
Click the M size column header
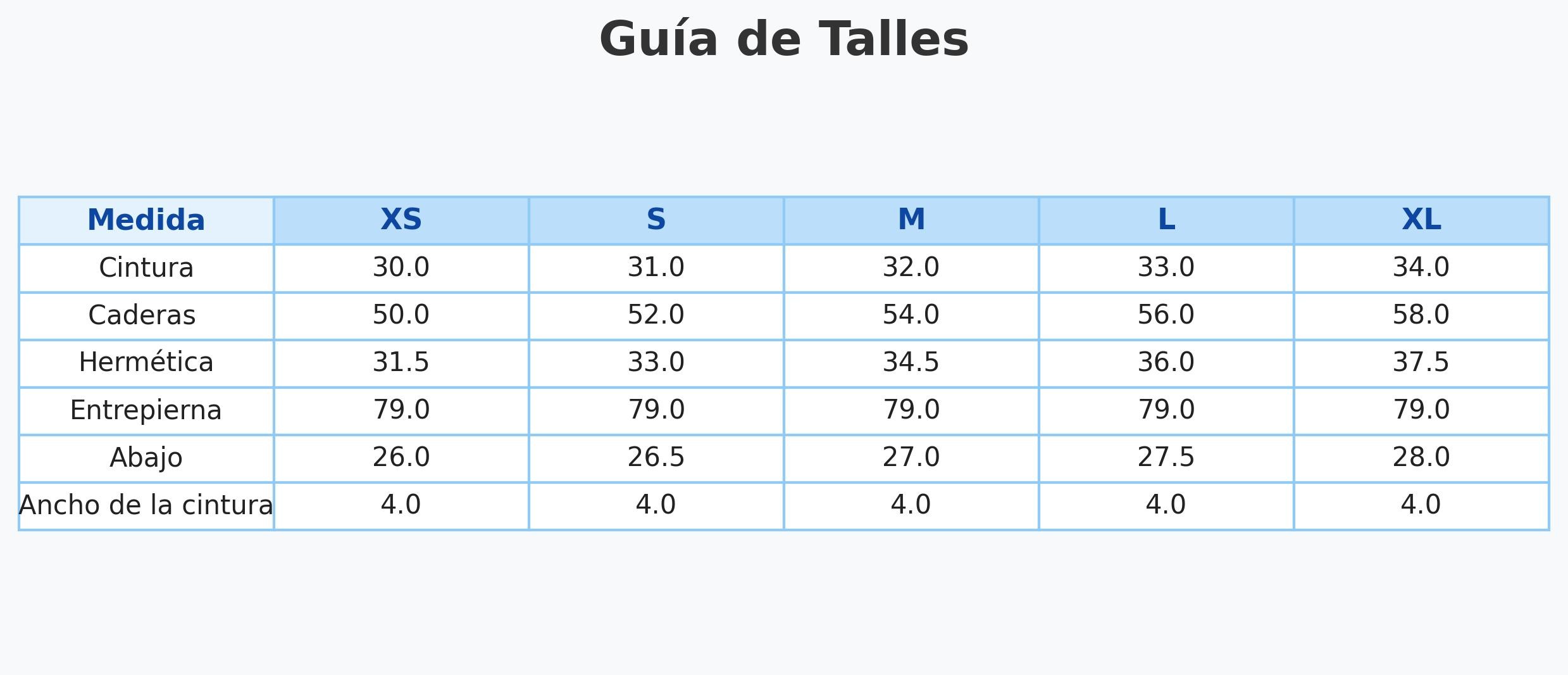click(911, 220)
